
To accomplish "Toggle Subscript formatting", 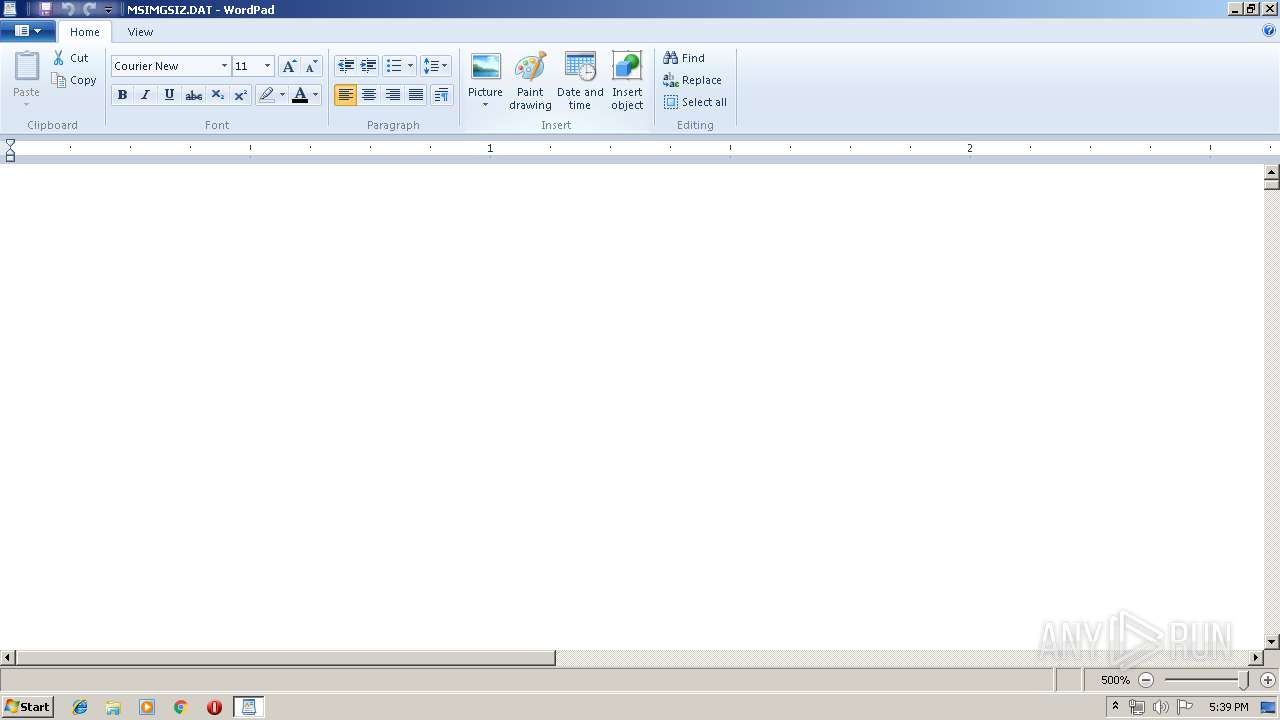I will click(217, 95).
